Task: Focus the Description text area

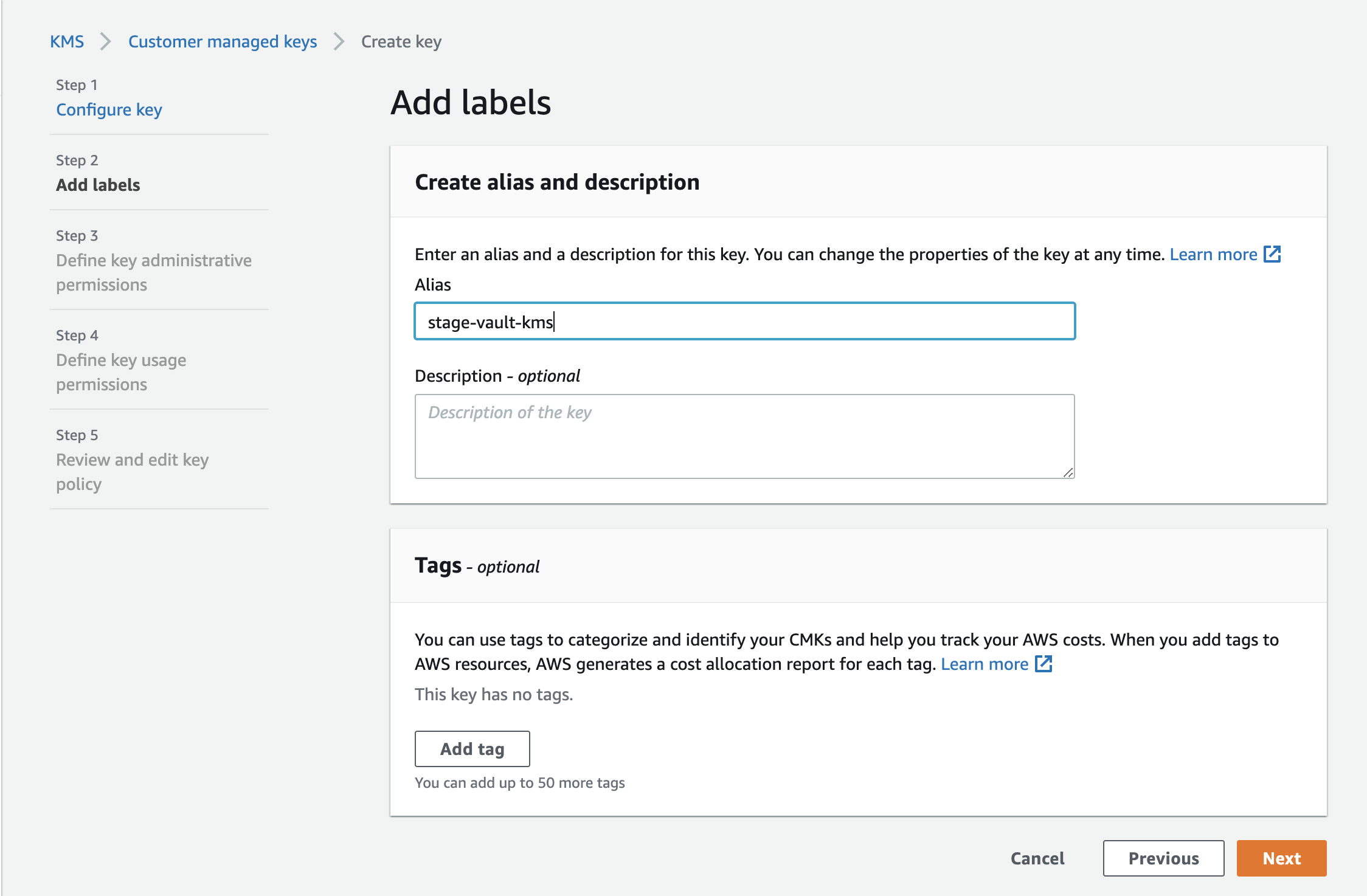Action: tap(745, 436)
